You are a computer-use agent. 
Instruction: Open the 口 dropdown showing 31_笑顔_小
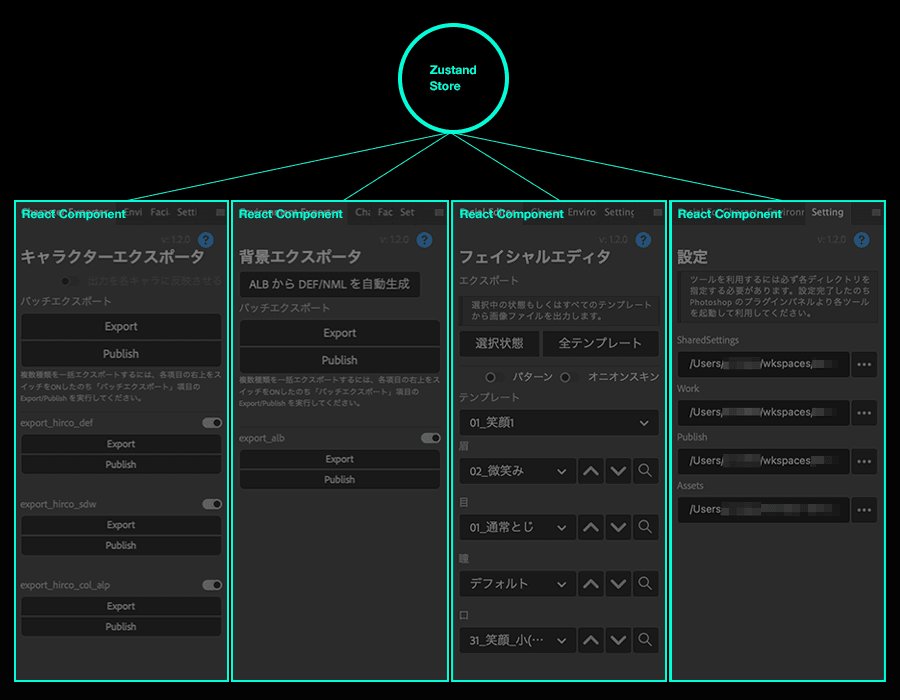(x=517, y=639)
